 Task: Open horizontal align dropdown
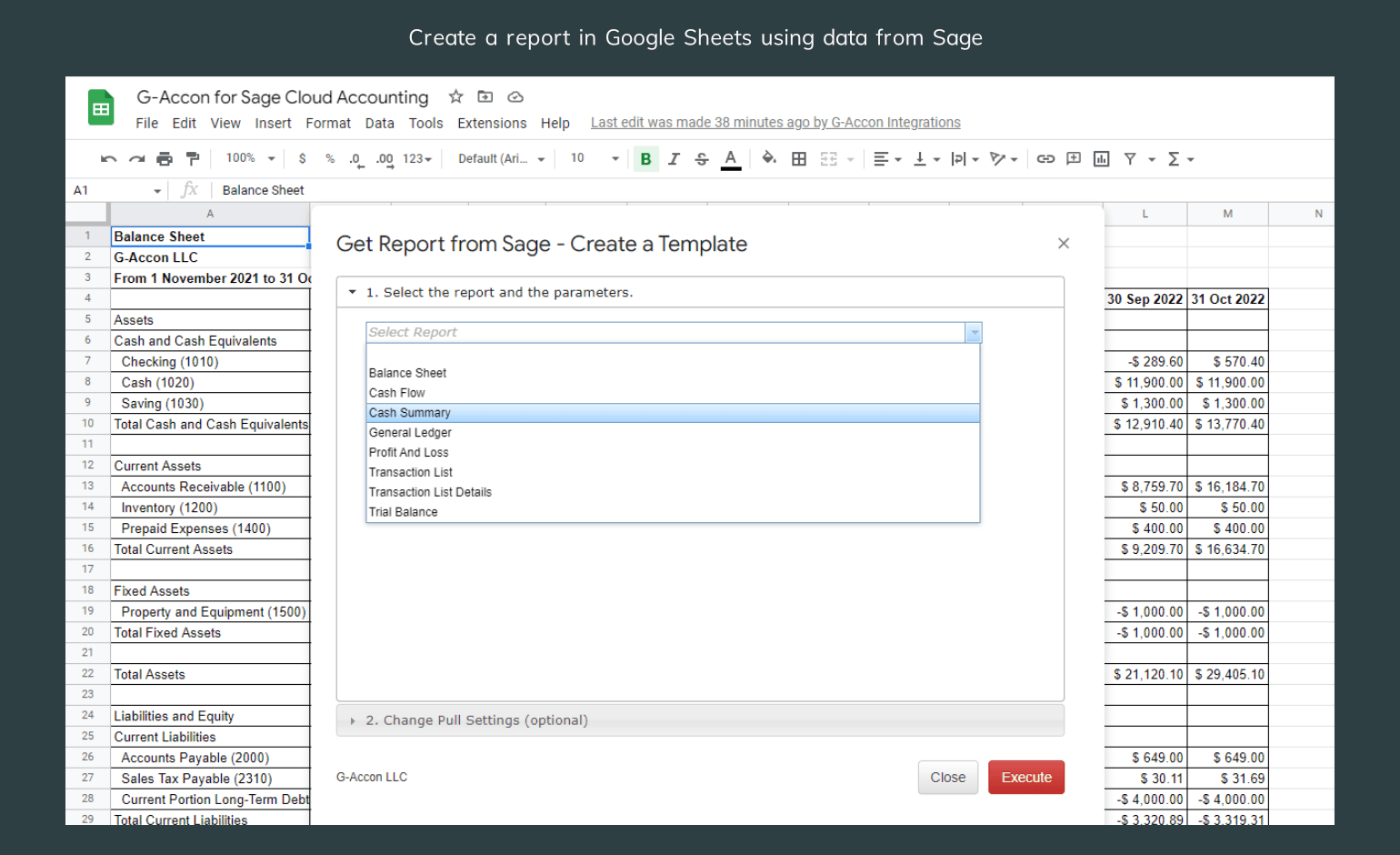click(x=887, y=159)
